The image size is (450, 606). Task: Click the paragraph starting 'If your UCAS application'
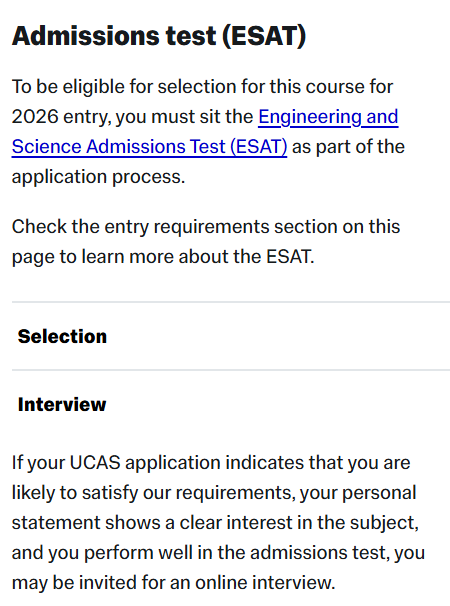(x=218, y=523)
